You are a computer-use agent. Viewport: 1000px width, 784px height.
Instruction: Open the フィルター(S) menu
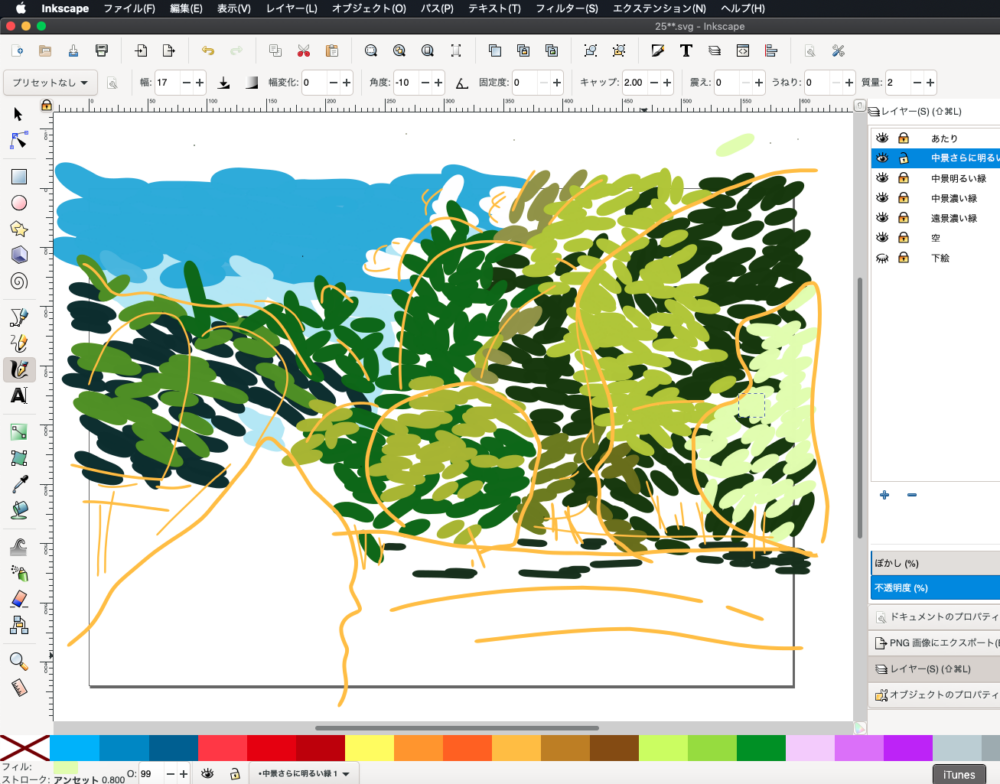566,8
